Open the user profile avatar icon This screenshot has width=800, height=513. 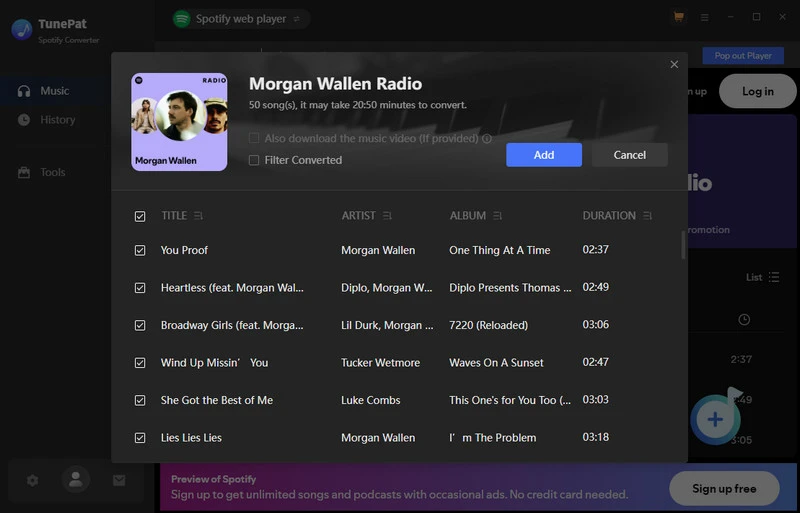tap(76, 480)
